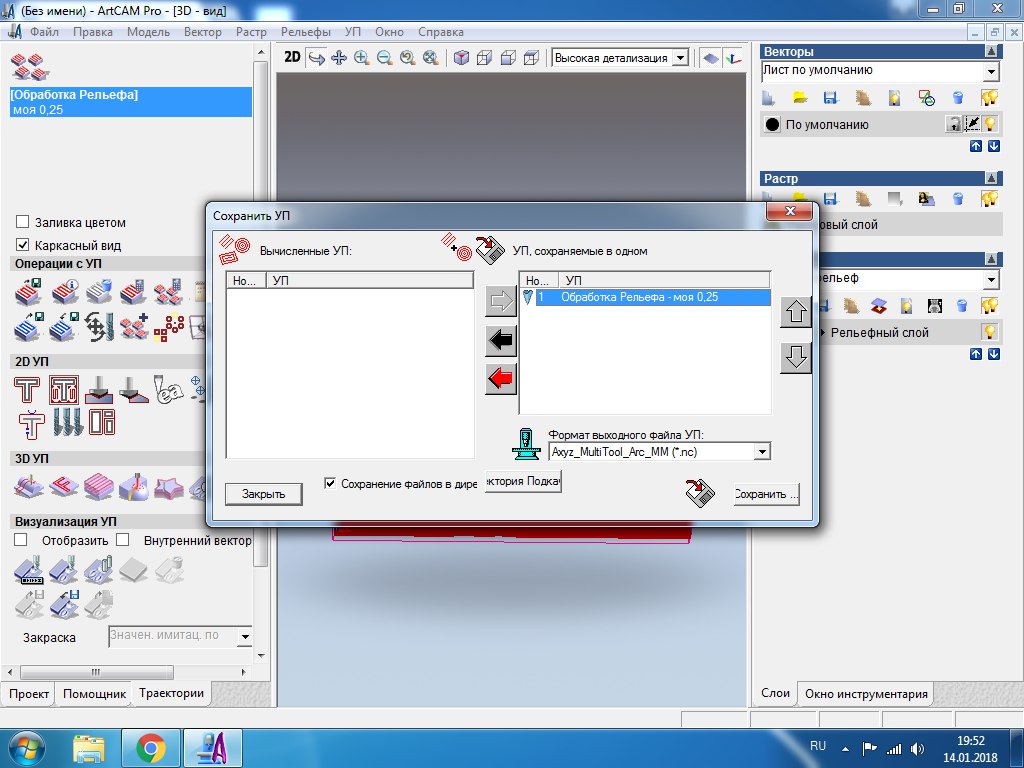Enable the Заливка цветом checkbox

(22, 222)
